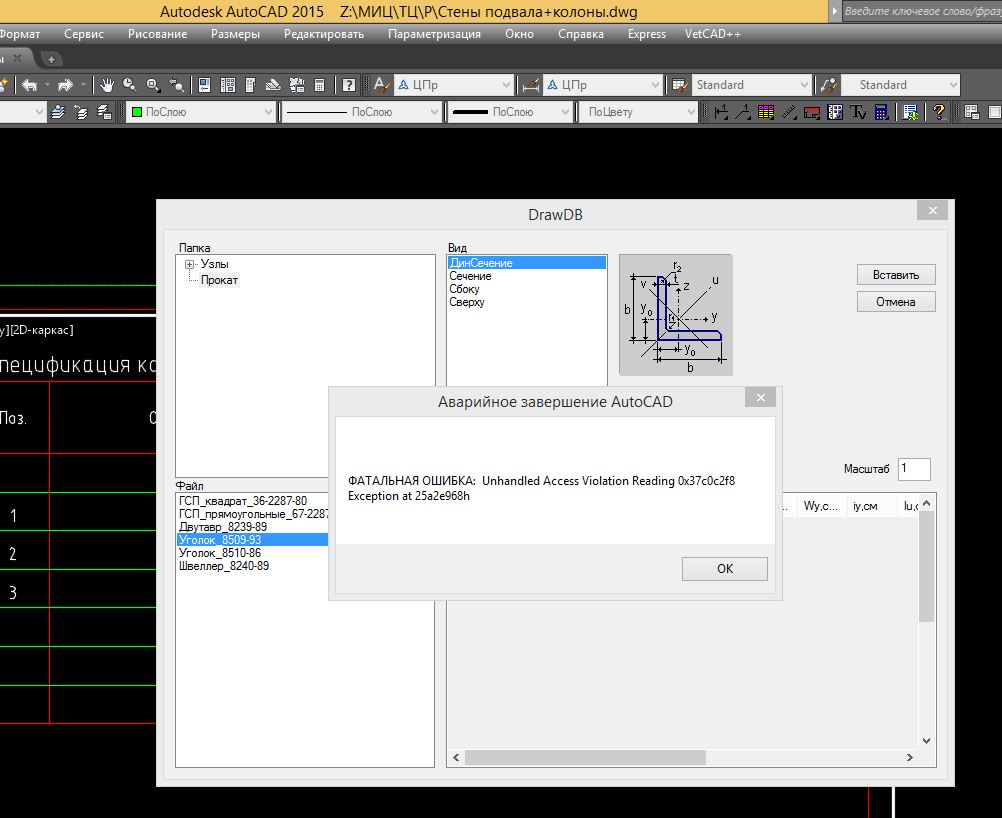Click the linear dimension icon in VetCAD toolbar
Image resolution: width=1002 pixels, height=818 pixels.
[x=721, y=112]
